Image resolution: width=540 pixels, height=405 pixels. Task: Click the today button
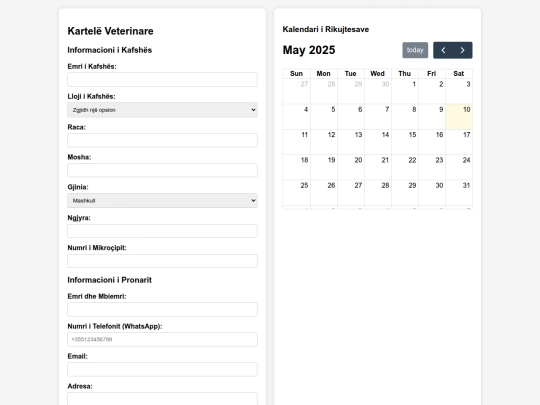pos(415,50)
